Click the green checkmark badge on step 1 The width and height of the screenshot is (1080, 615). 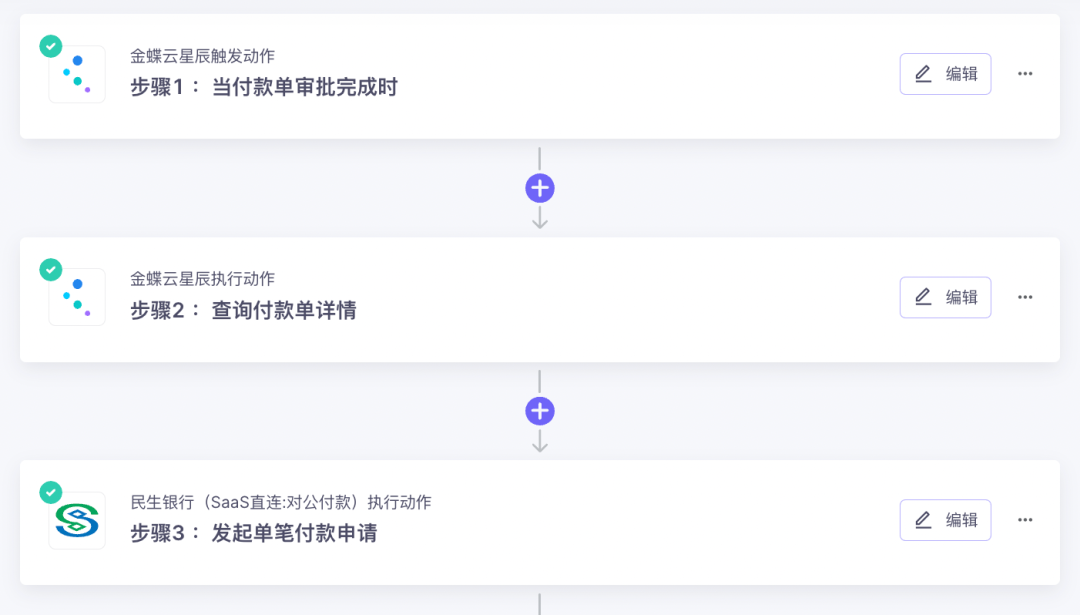pyautogui.click(x=50, y=46)
